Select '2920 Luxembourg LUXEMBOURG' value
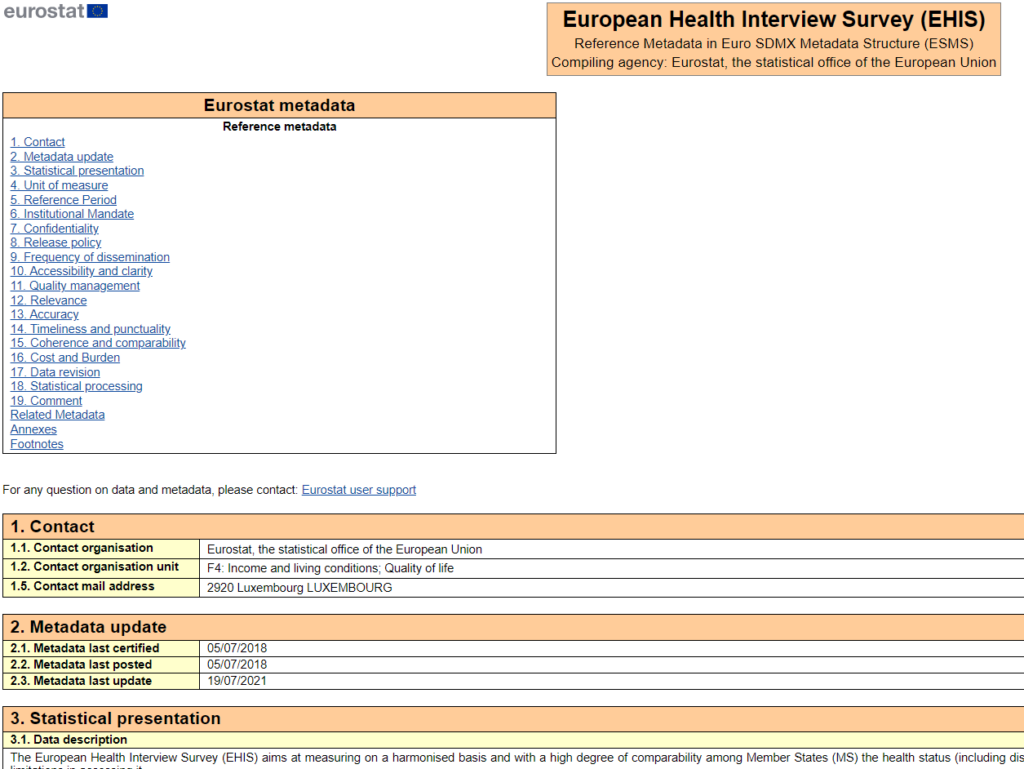 (300, 588)
